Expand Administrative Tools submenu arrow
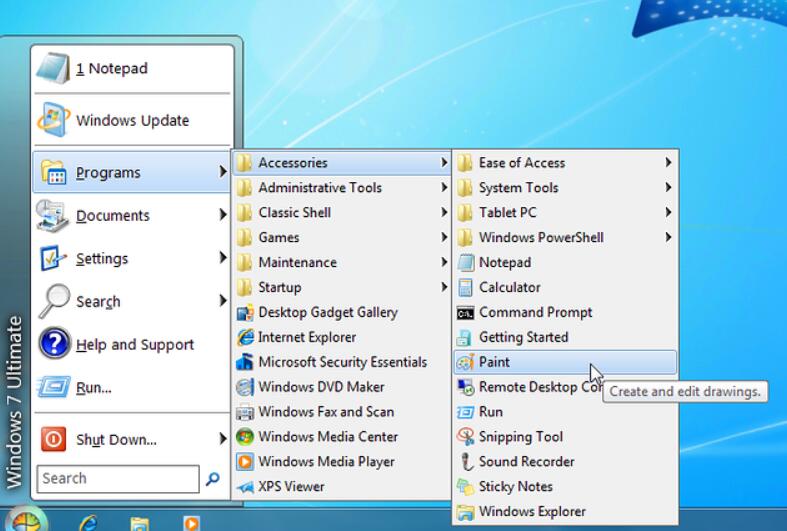787x531 pixels. tap(444, 187)
